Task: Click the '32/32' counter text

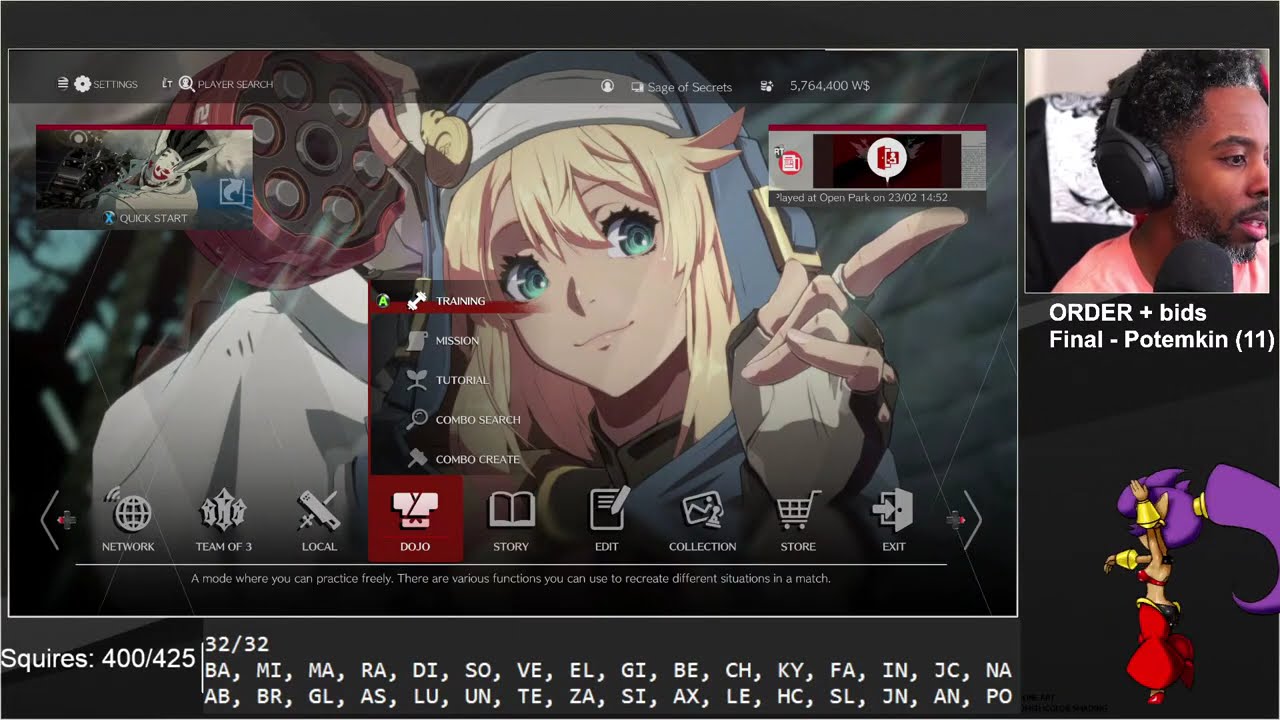Action: [236, 645]
